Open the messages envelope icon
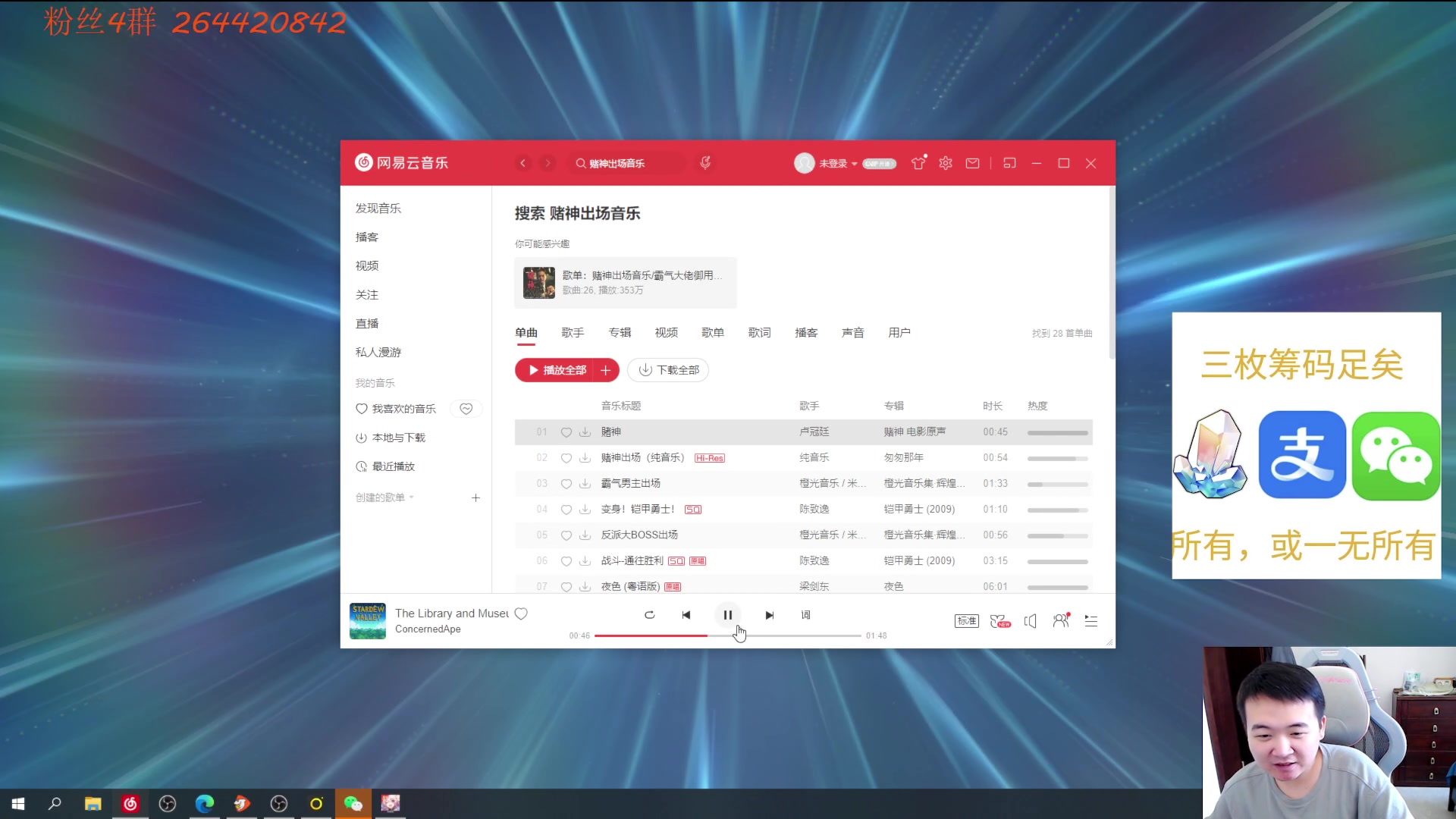This screenshot has width=1456, height=819. click(972, 163)
